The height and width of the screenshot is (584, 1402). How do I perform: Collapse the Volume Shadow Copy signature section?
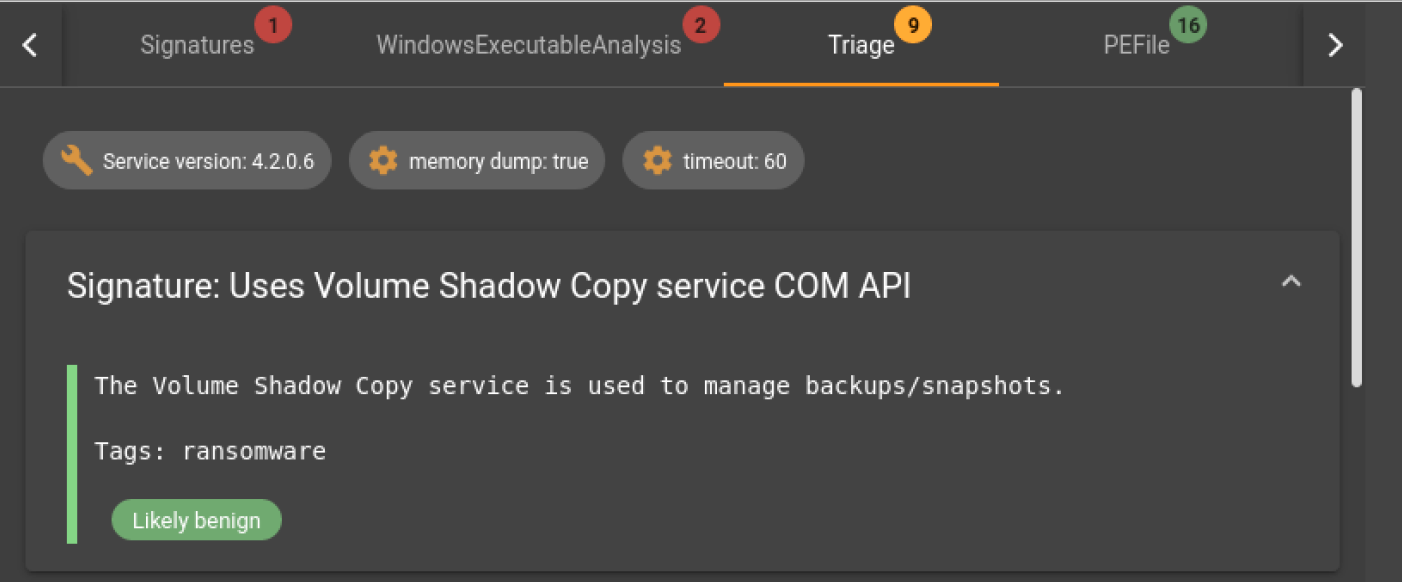[x=1291, y=281]
